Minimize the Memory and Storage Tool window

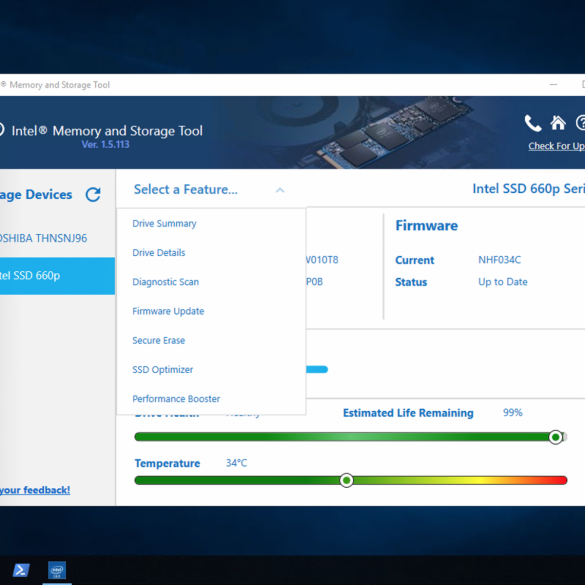coord(553,85)
